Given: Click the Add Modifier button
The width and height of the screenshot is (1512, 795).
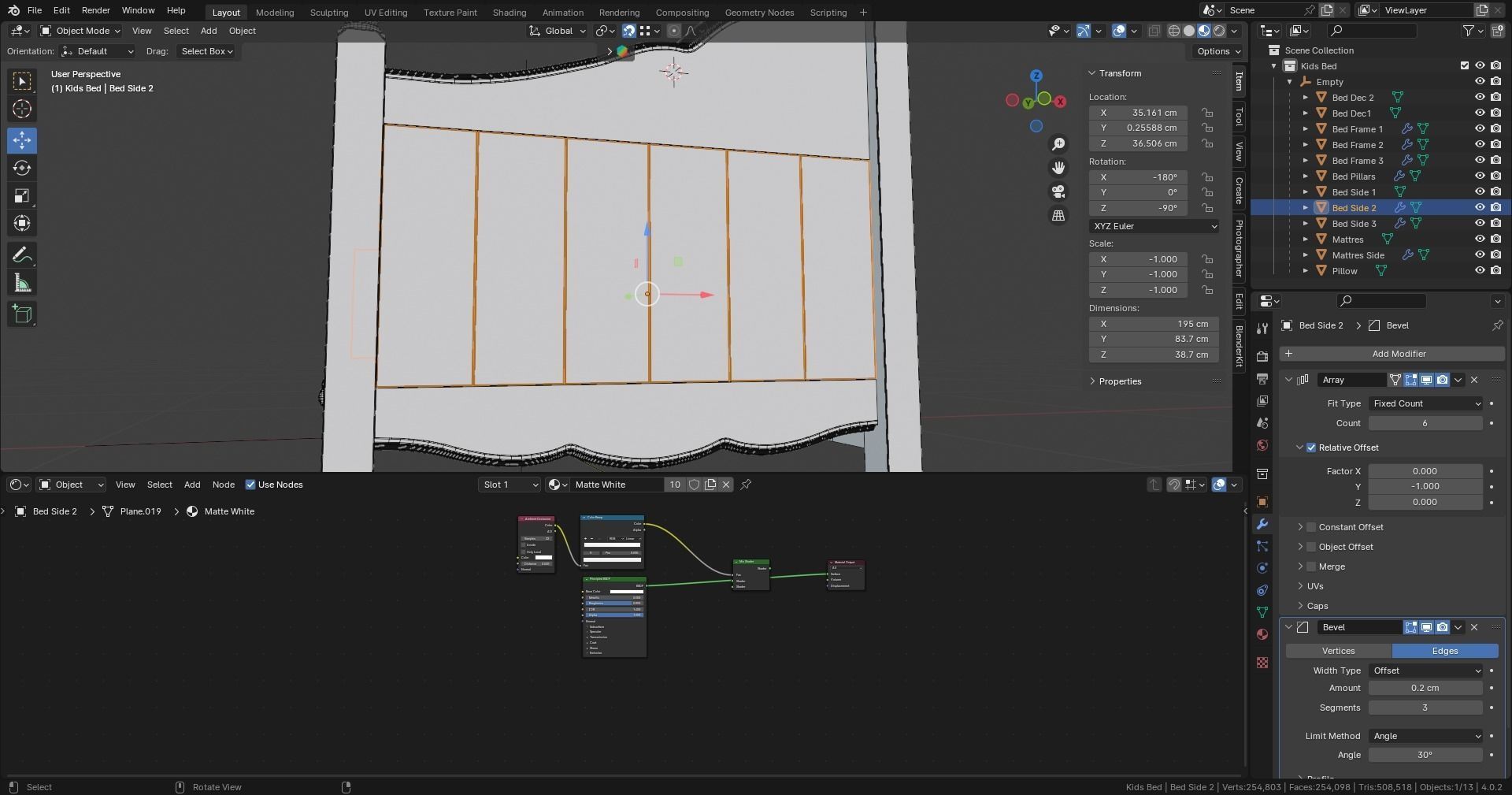Looking at the screenshot, I should click(x=1392, y=354).
